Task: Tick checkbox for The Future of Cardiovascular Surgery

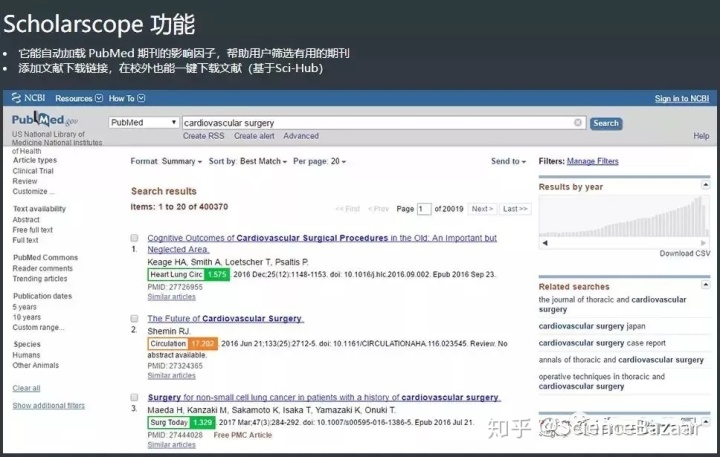Action: pyautogui.click(x=134, y=318)
